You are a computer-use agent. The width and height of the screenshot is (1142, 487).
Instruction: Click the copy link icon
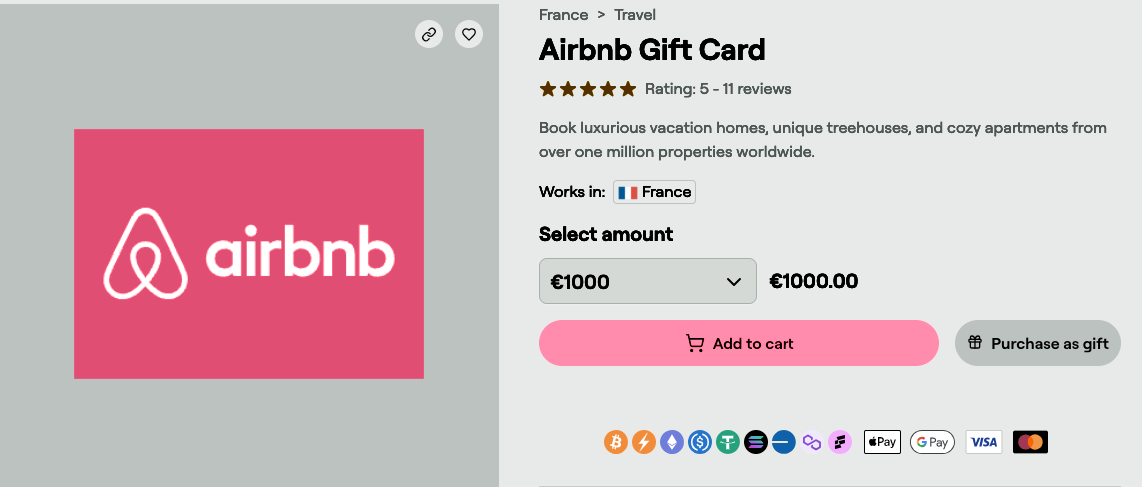pyautogui.click(x=429, y=34)
